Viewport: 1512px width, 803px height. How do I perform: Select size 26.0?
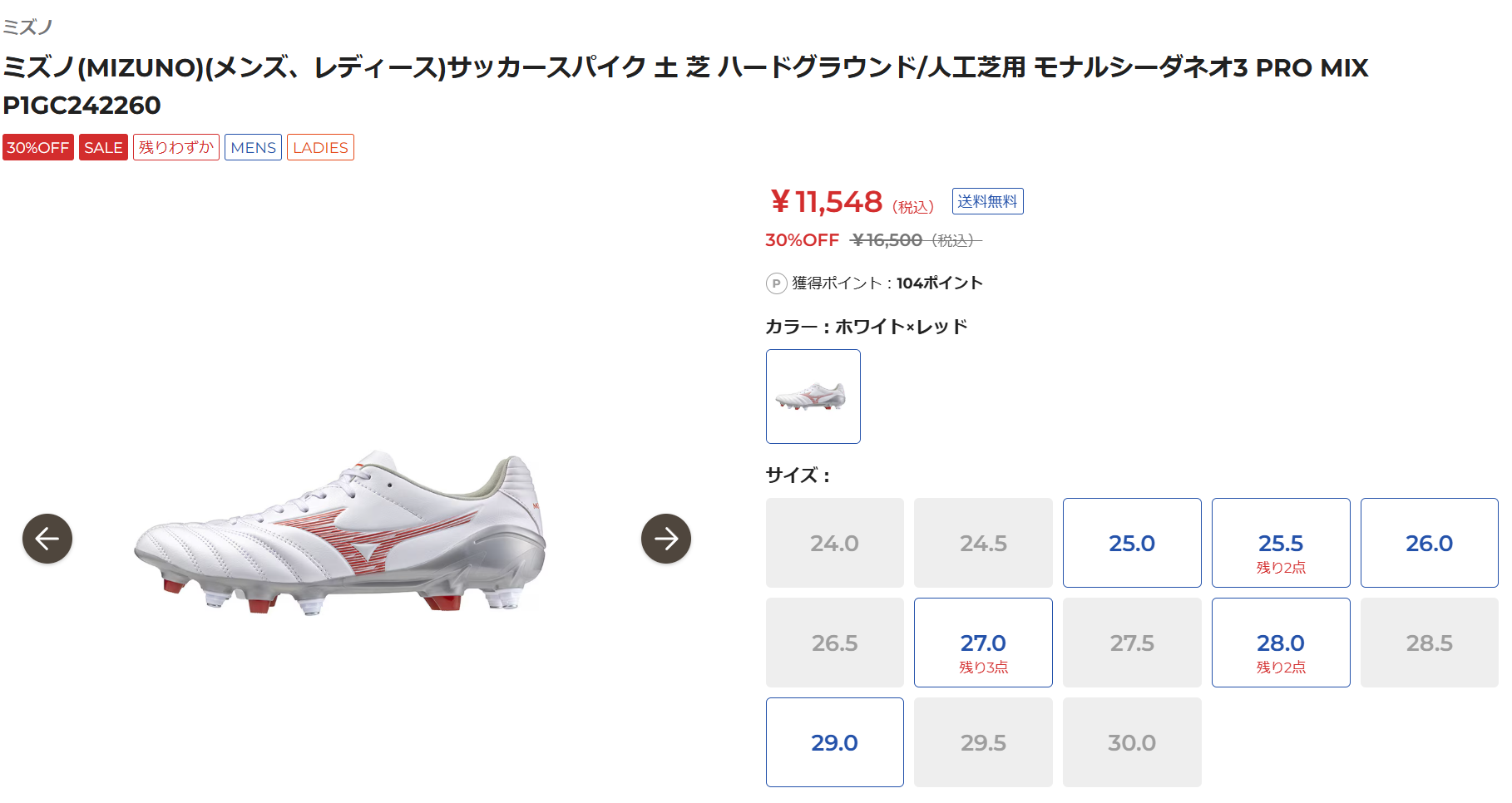(x=1429, y=543)
